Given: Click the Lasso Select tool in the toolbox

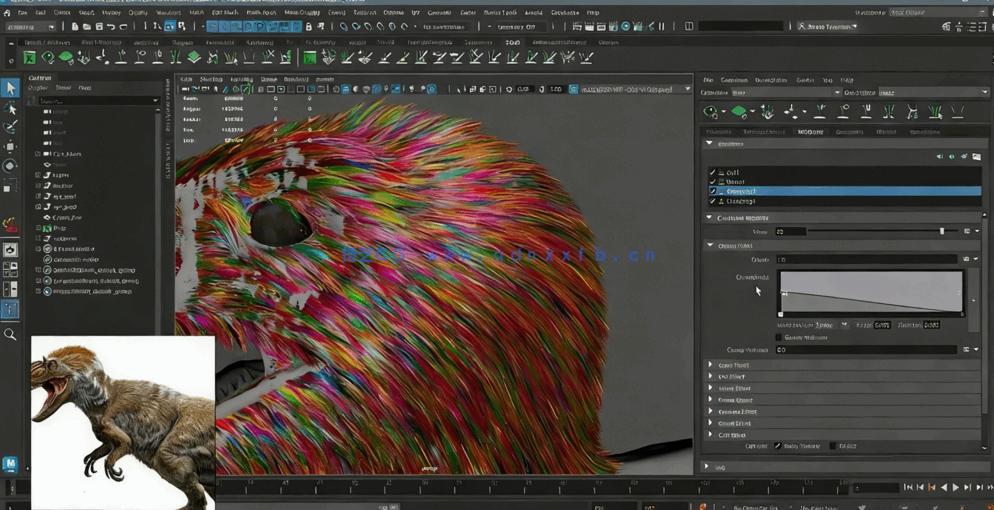Looking at the screenshot, I should coord(10,108).
